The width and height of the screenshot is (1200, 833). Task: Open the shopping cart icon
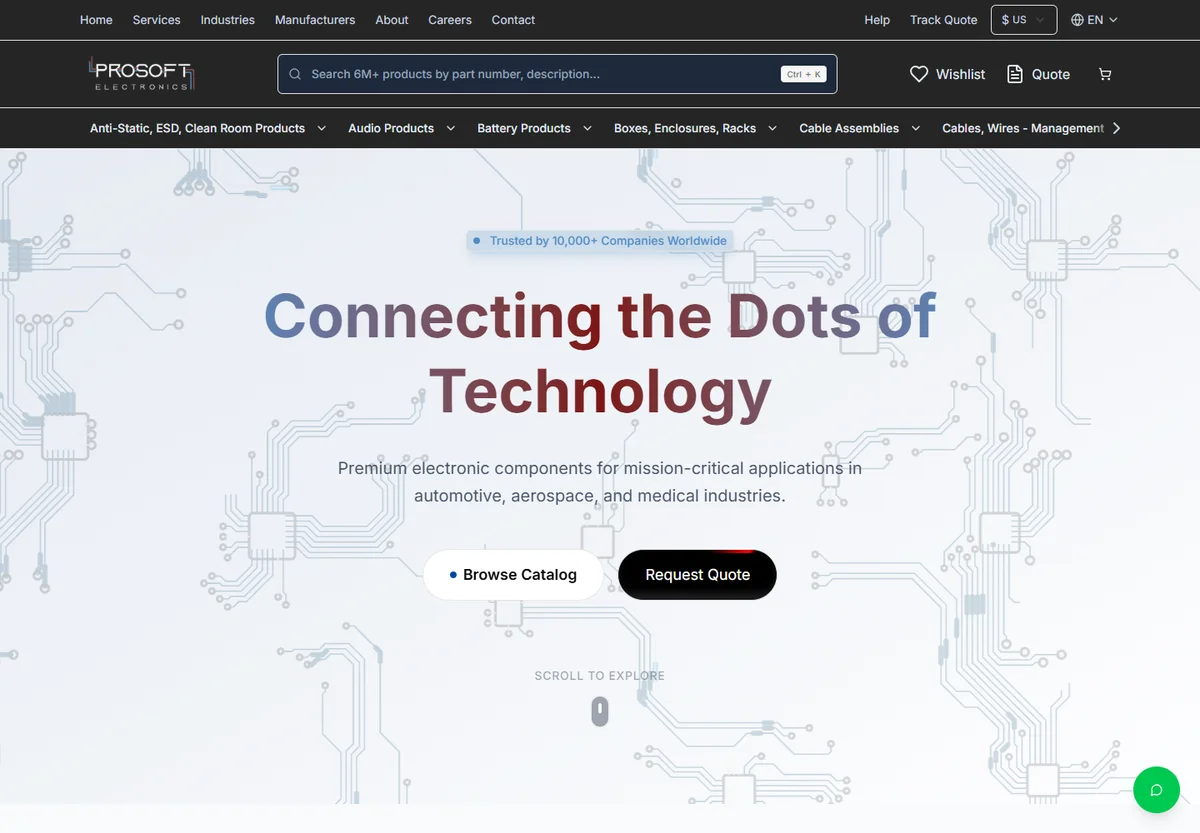[x=1105, y=74]
